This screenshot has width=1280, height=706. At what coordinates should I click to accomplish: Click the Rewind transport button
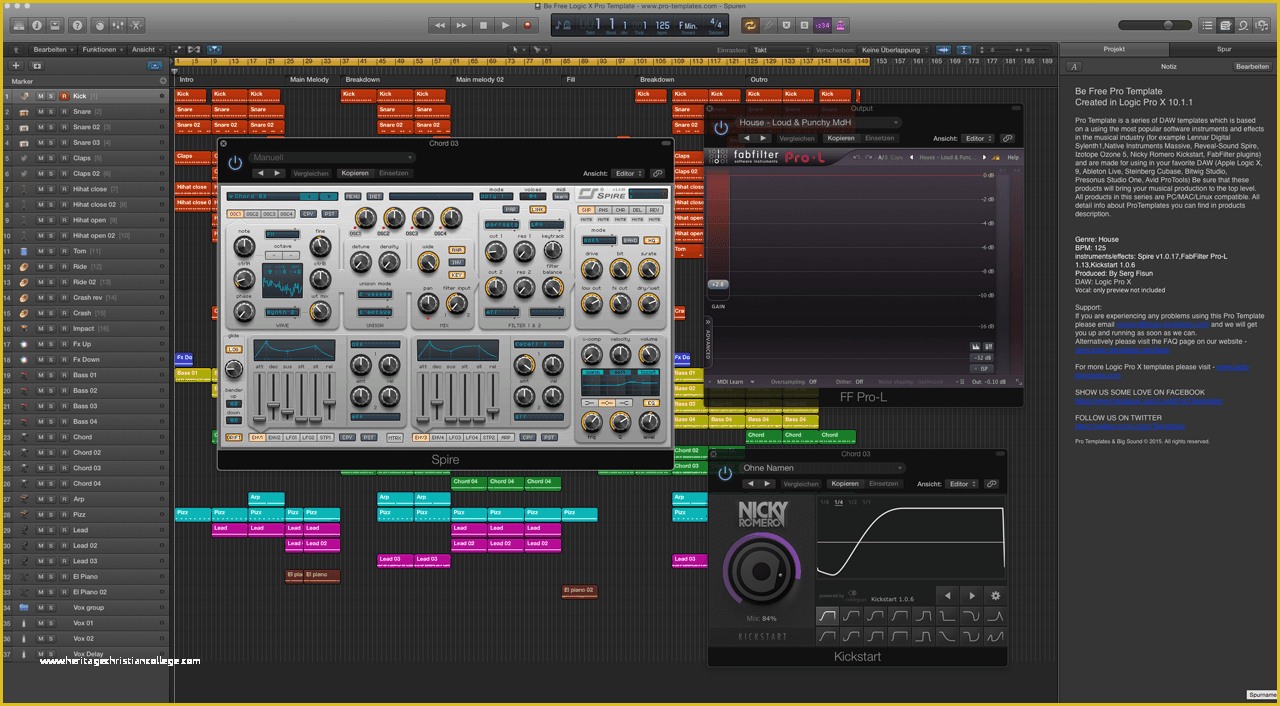pos(440,25)
